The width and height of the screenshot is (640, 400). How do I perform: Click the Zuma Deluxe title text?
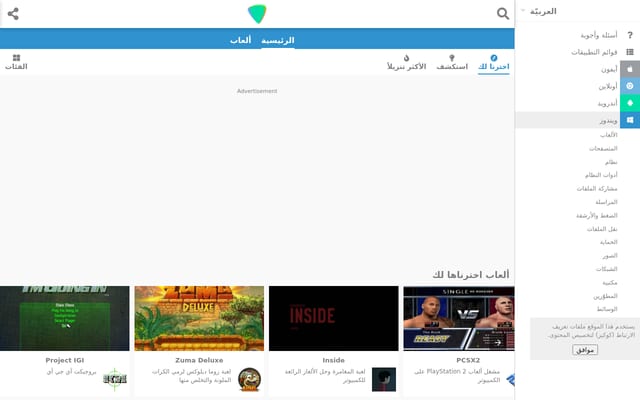199,360
